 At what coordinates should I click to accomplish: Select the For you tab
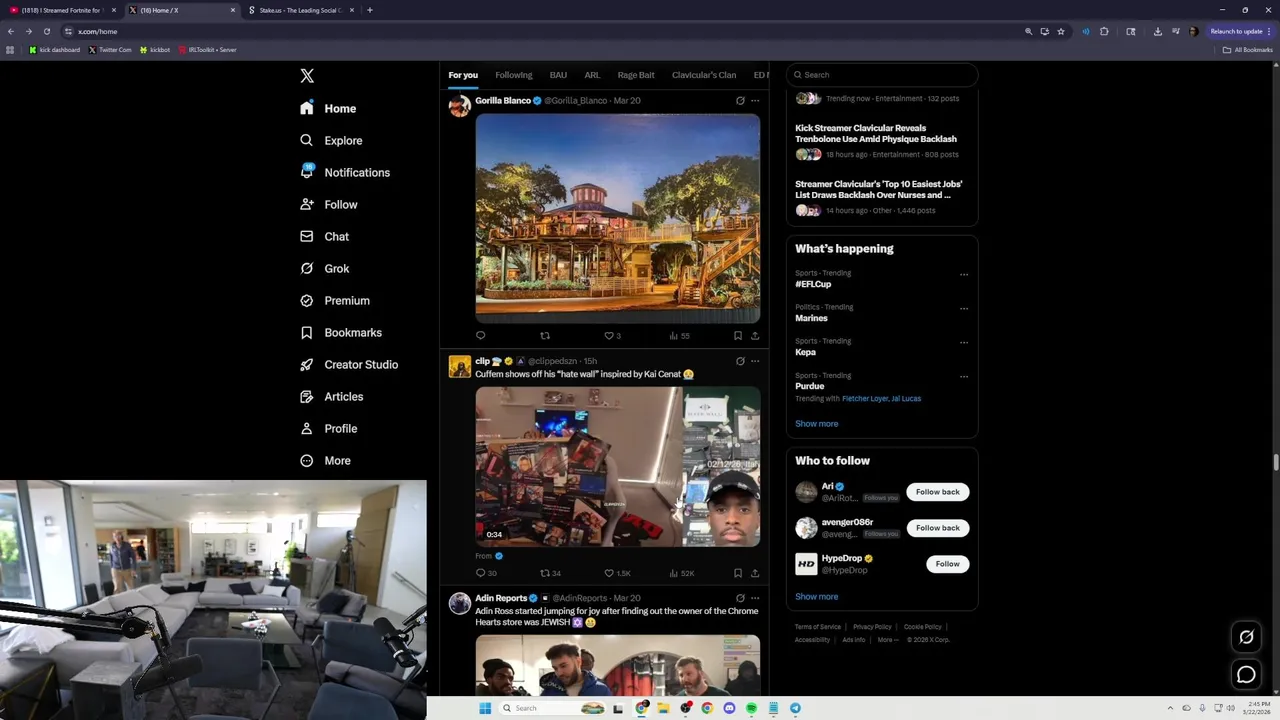[463, 75]
